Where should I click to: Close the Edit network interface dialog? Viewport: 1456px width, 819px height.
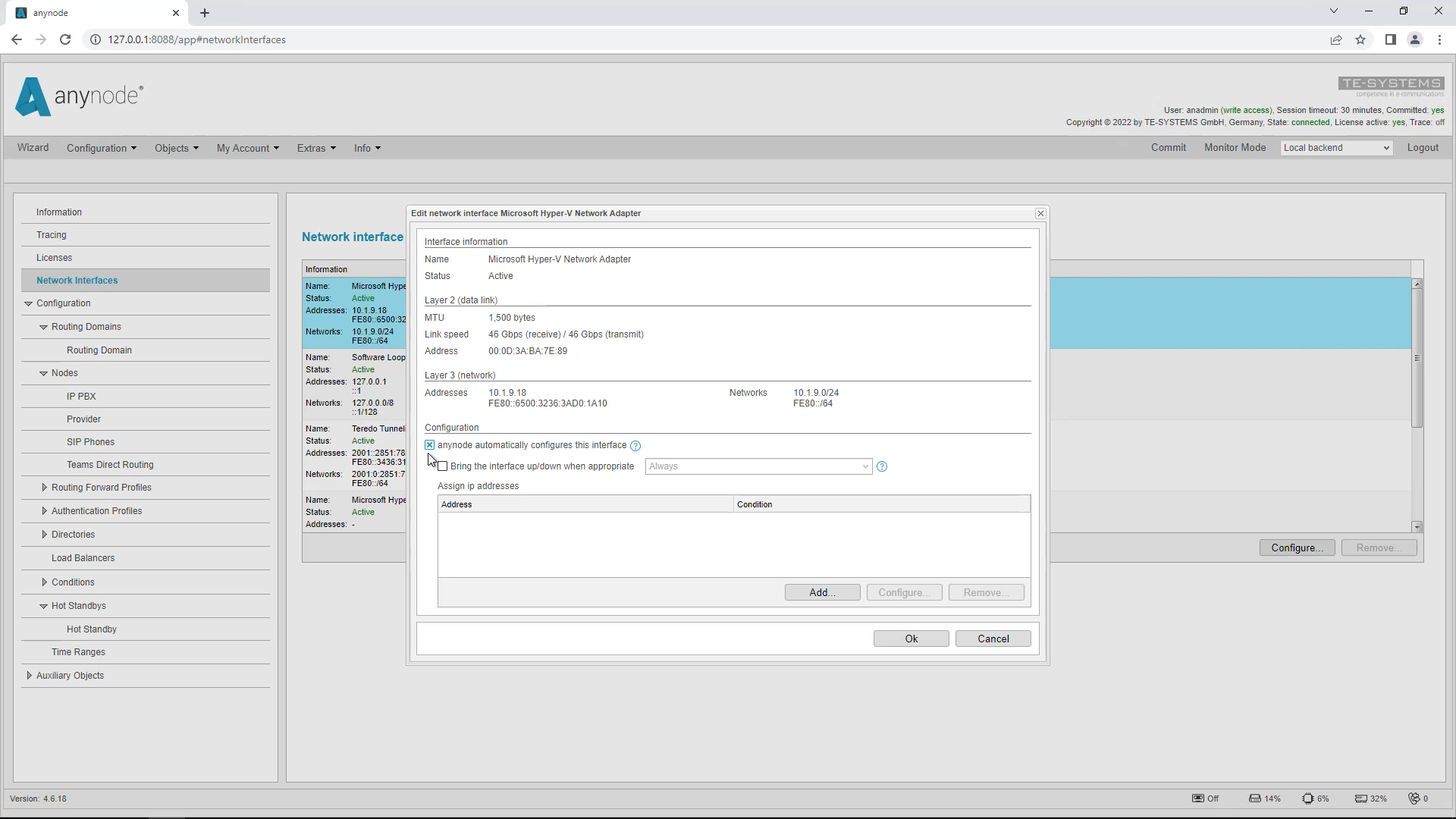coord(1040,214)
